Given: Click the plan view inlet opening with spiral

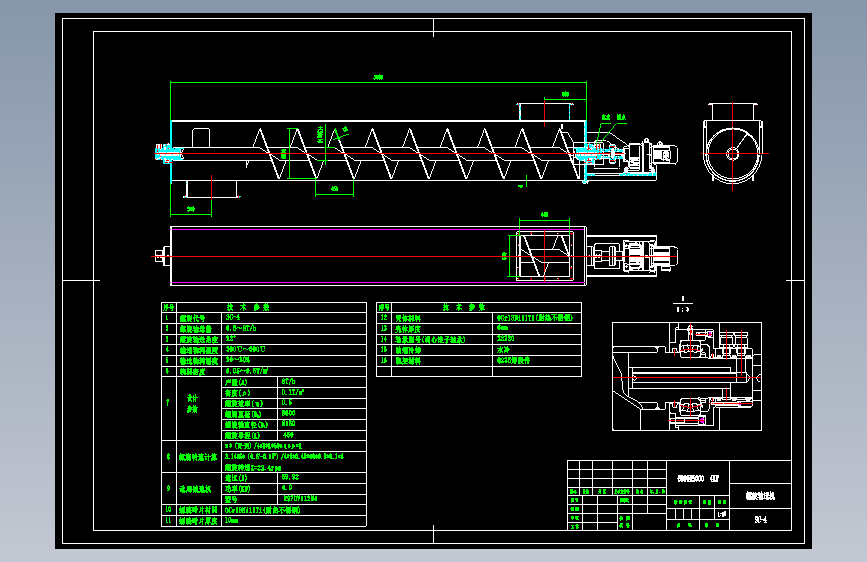Looking at the screenshot, I should click(x=545, y=256).
